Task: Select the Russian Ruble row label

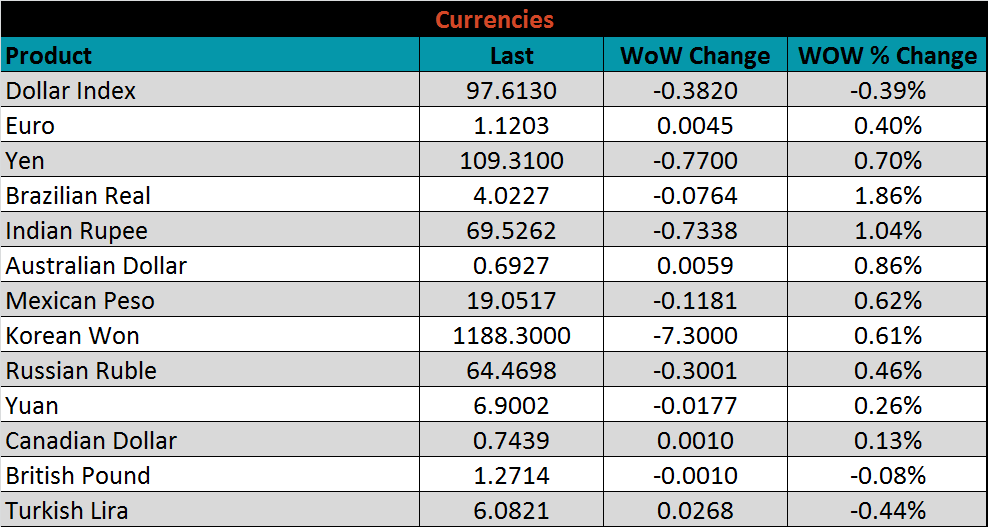Action: [x=81, y=371]
